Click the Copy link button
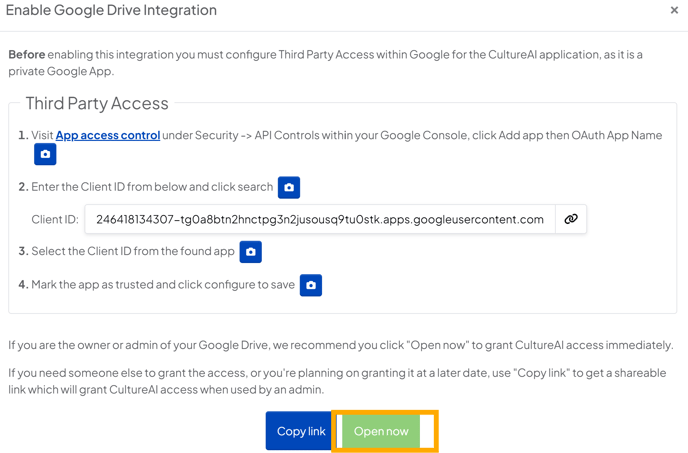688x453 pixels. [301, 431]
